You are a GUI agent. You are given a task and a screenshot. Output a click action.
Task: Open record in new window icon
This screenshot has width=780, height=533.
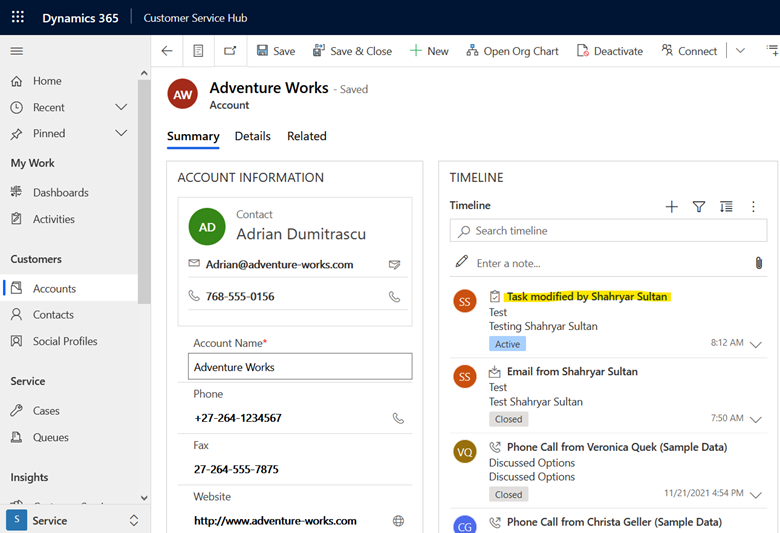point(230,51)
